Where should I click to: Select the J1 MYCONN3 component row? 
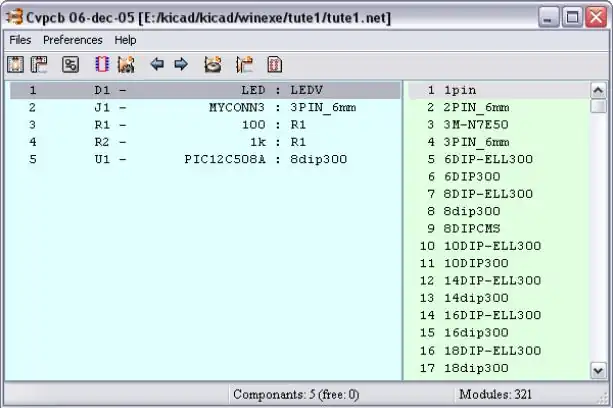[x=200, y=107]
